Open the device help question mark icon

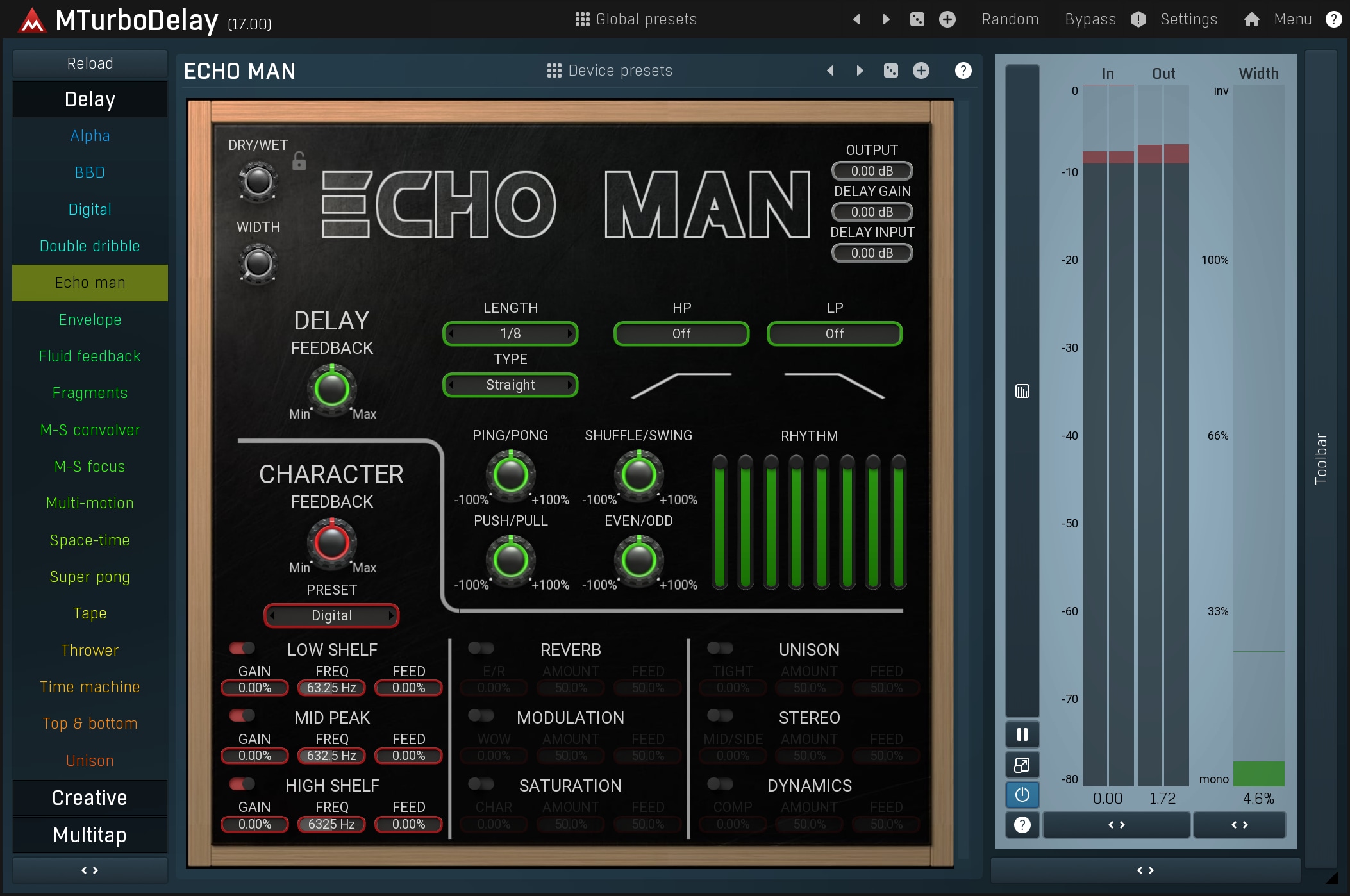pyautogui.click(x=962, y=71)
